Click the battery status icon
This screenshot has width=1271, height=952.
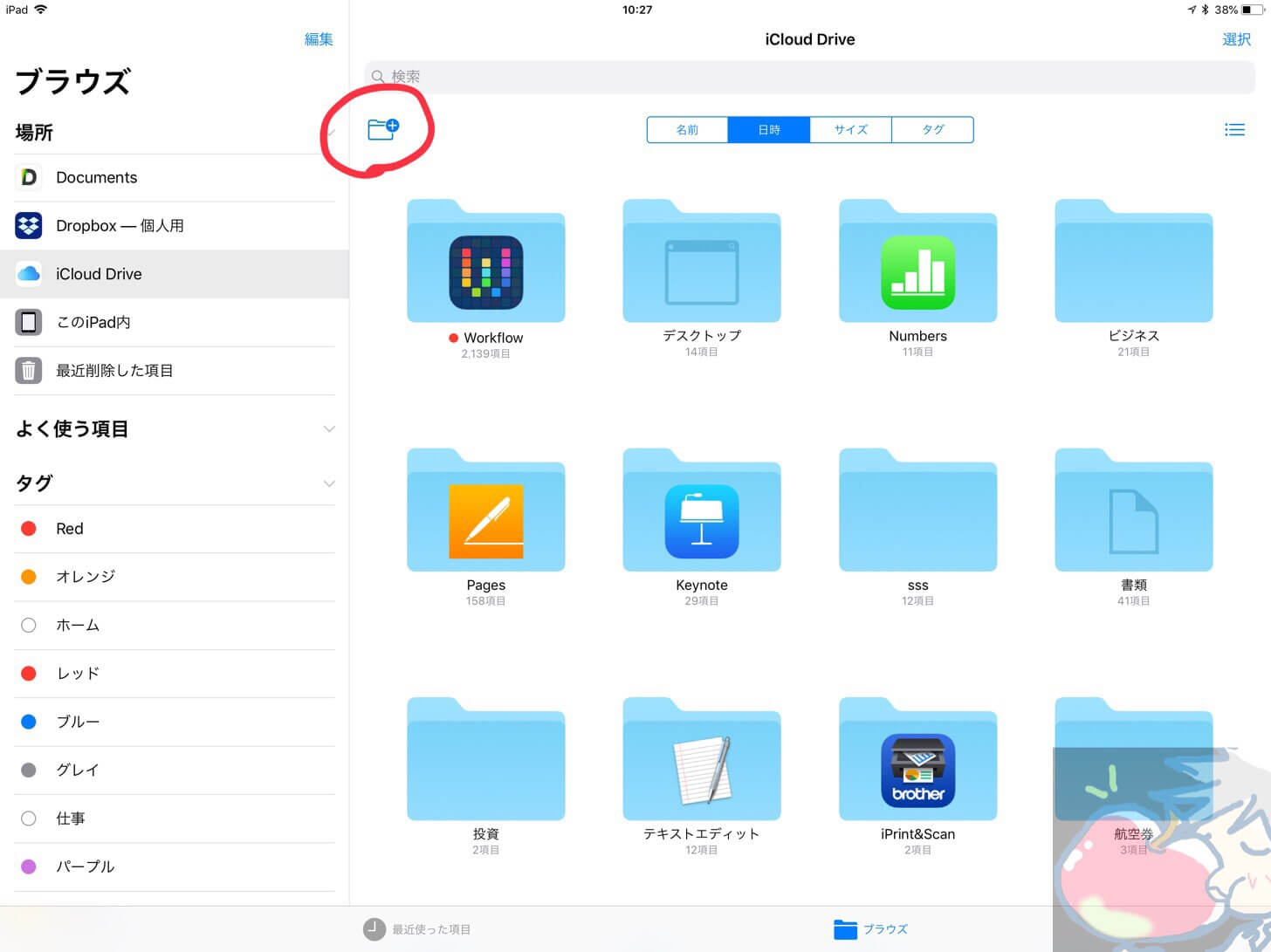pyautogui.click(x=1253, y=10)
